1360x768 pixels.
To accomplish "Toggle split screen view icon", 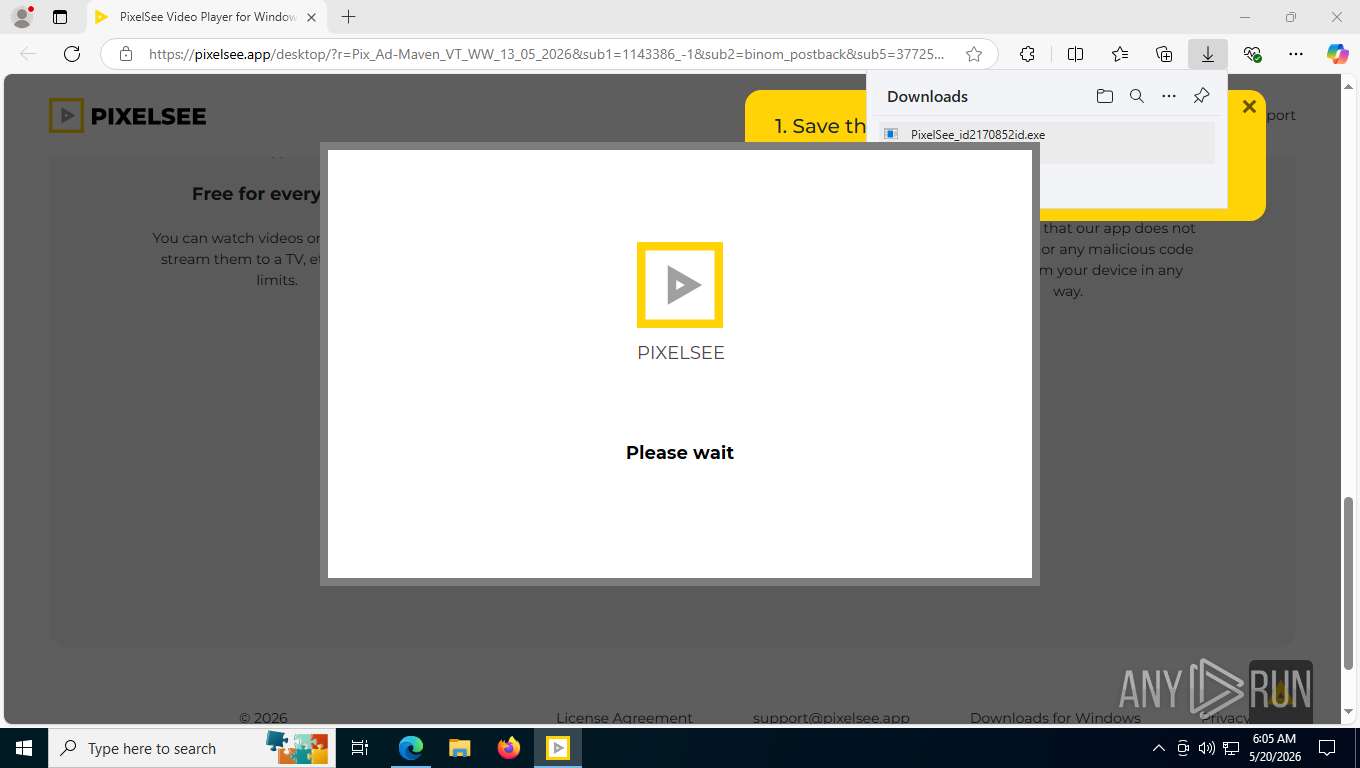I will pos(1075,54).
